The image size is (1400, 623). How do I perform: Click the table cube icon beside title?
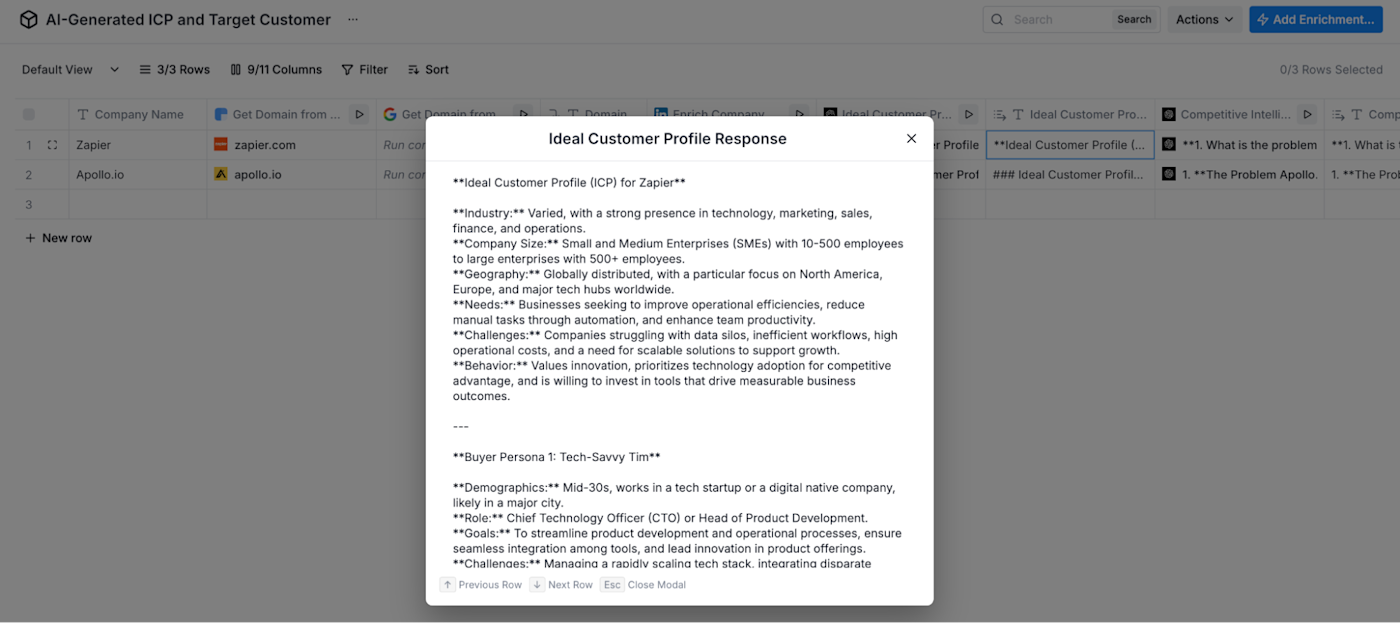29,20
